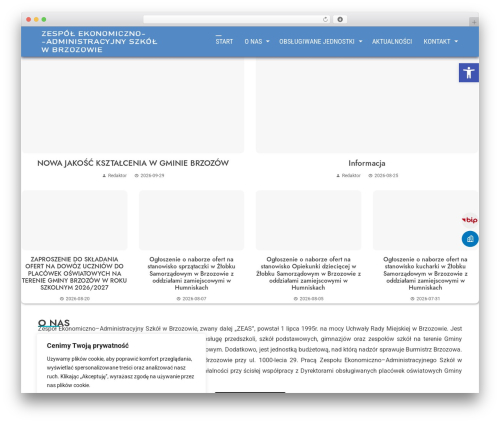Click the clock icon beside date 2026-07-31

(412, 299)
